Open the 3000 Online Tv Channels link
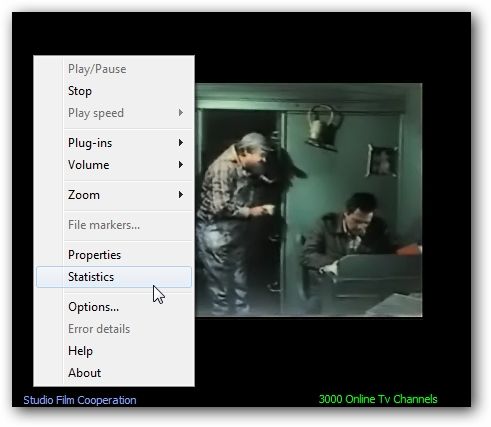 (378, 399)
